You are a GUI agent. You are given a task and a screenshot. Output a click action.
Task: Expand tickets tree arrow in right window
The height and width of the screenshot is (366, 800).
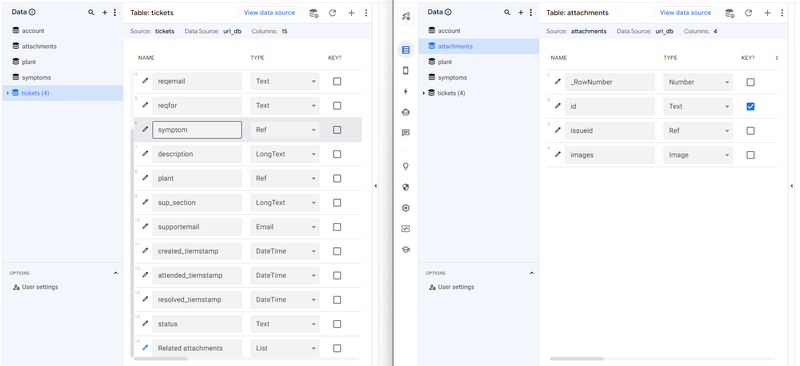point(423,93)
